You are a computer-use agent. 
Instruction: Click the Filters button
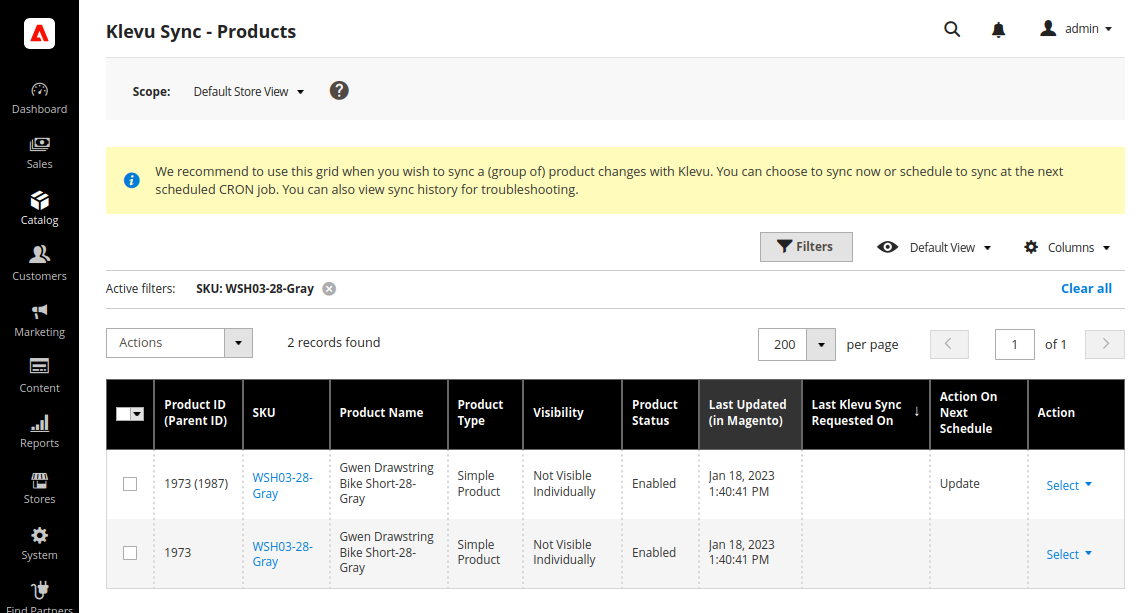(806, 247)
